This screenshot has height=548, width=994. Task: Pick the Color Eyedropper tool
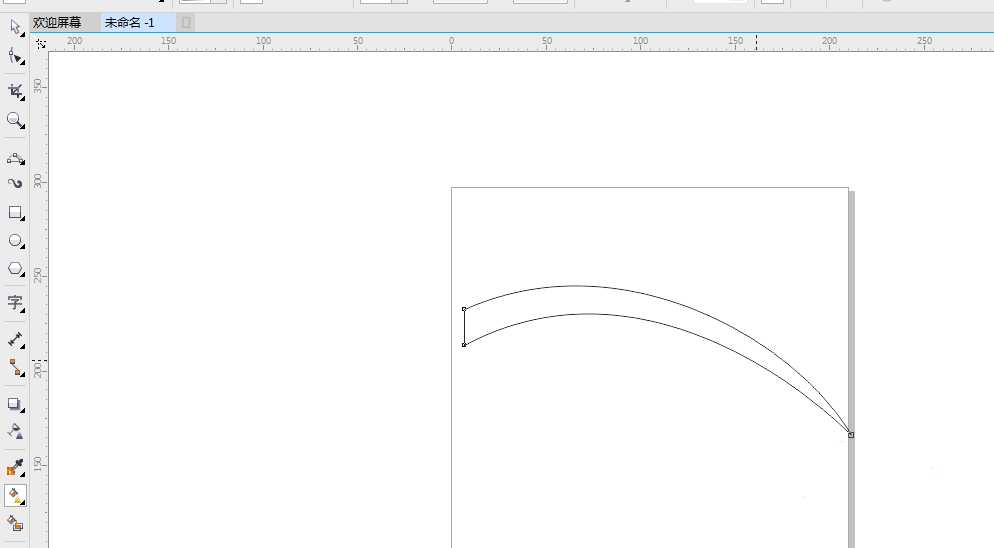coord(15,467)
